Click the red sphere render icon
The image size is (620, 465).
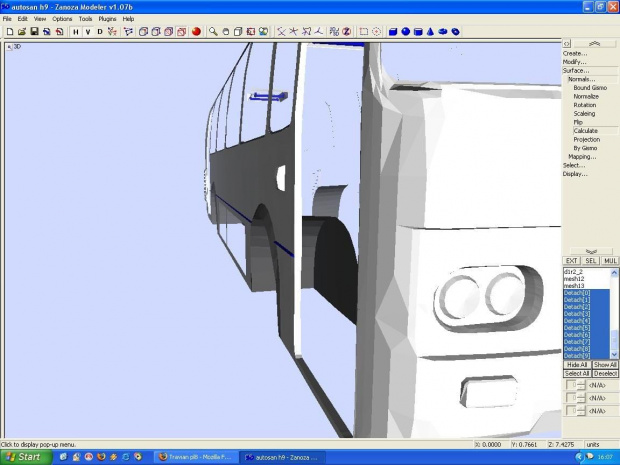click(x=196, y=31)
